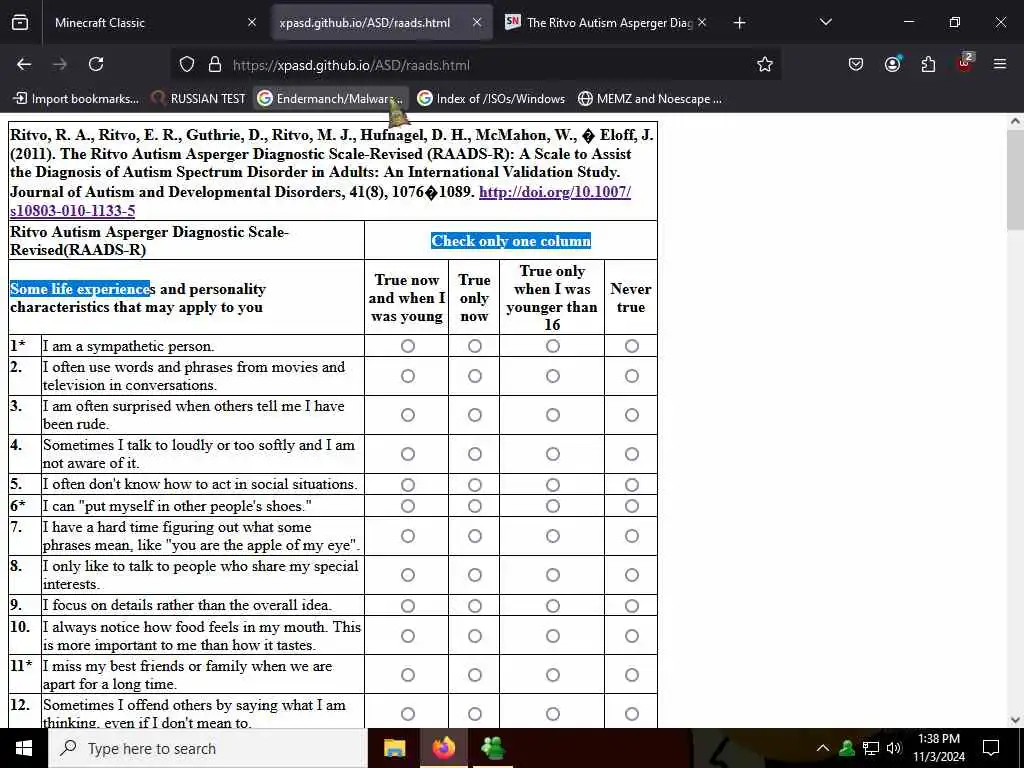Select 'Never true' for question 2
Screen dimensions: 1024x768
[632, 376]
